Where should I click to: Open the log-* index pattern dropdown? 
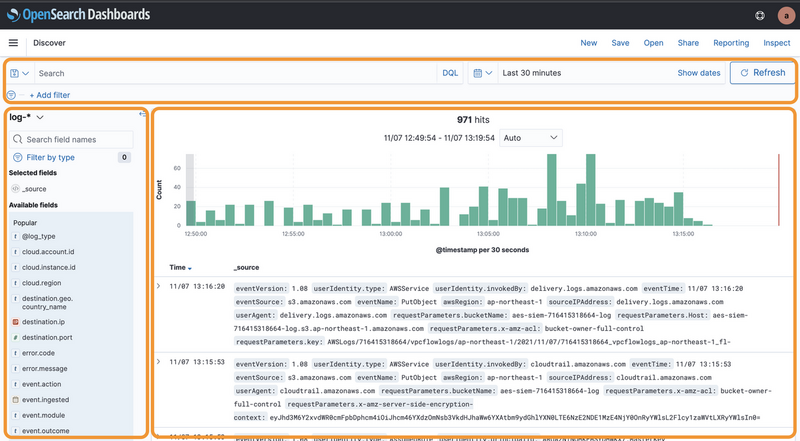26,117
